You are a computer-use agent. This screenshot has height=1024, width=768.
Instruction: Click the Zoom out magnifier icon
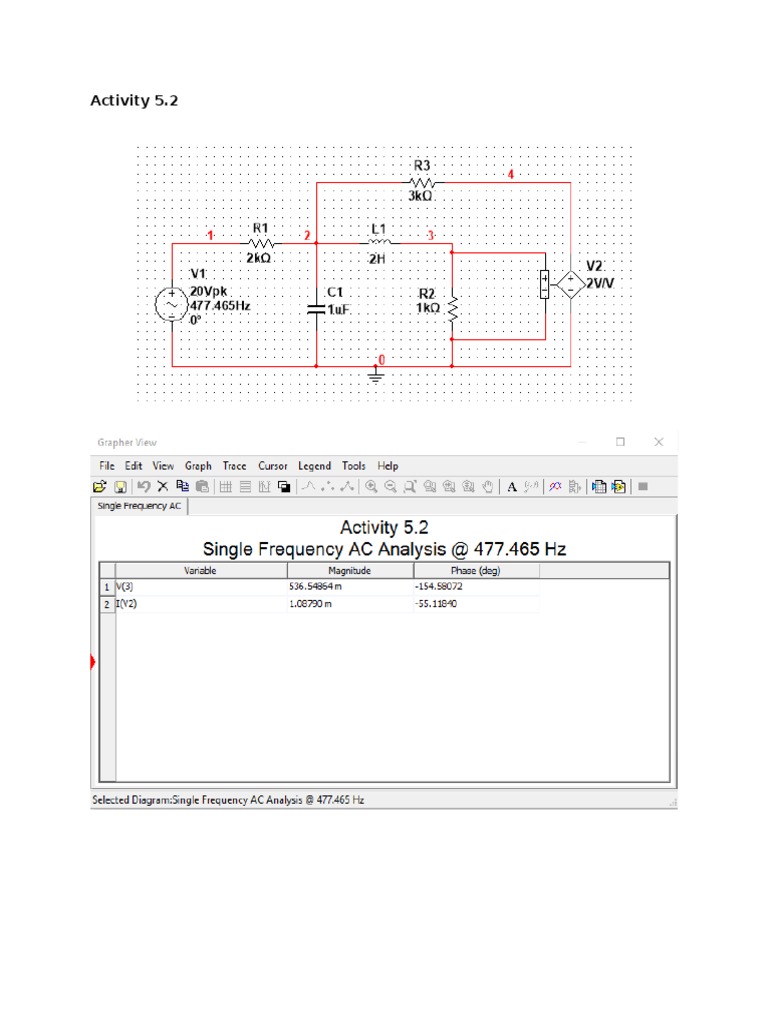(x=391, y=487)
